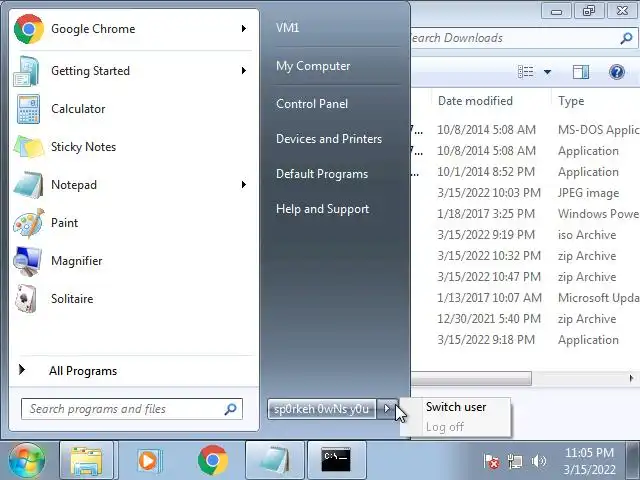
Task: Select the JPEG image file row
Action: tap(525, 193)
